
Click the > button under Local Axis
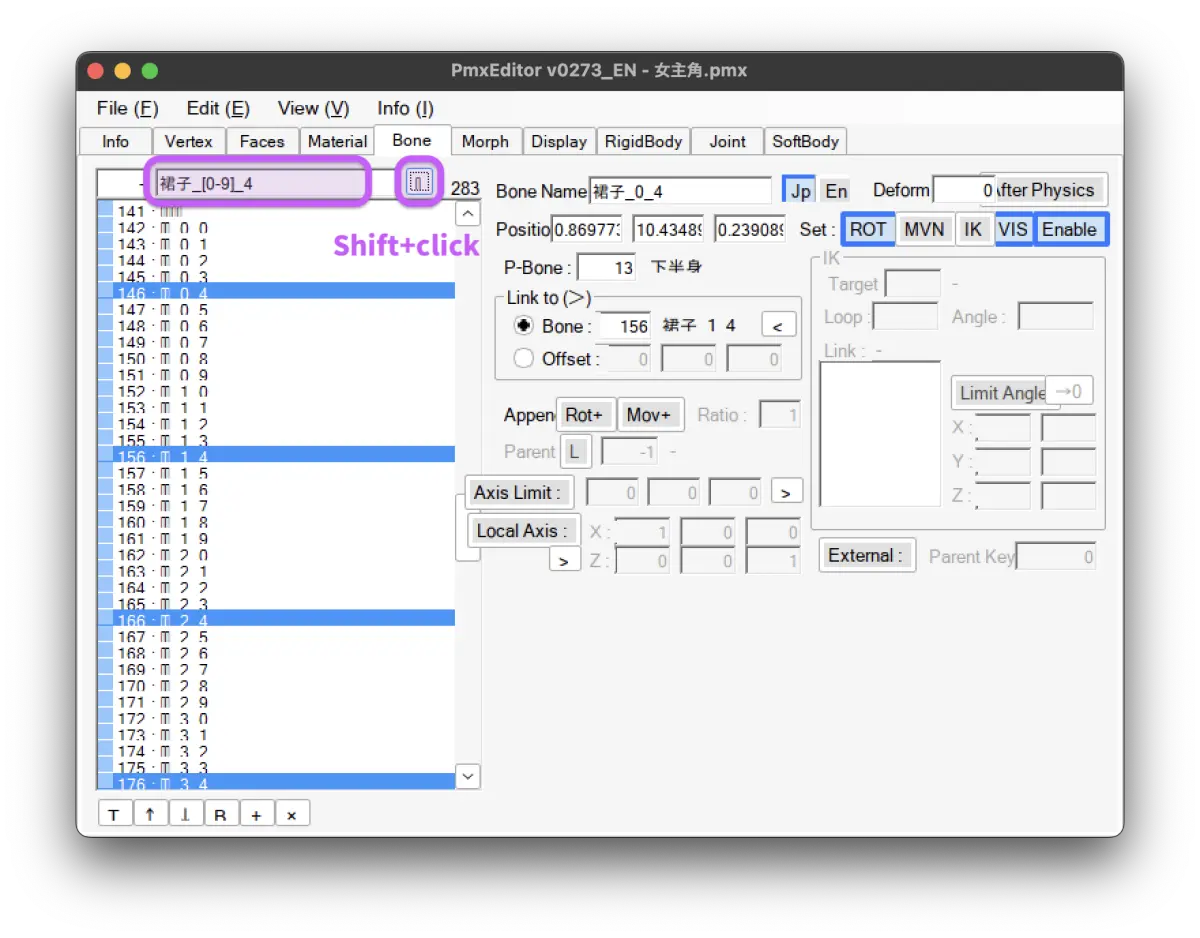click(564, 561)
